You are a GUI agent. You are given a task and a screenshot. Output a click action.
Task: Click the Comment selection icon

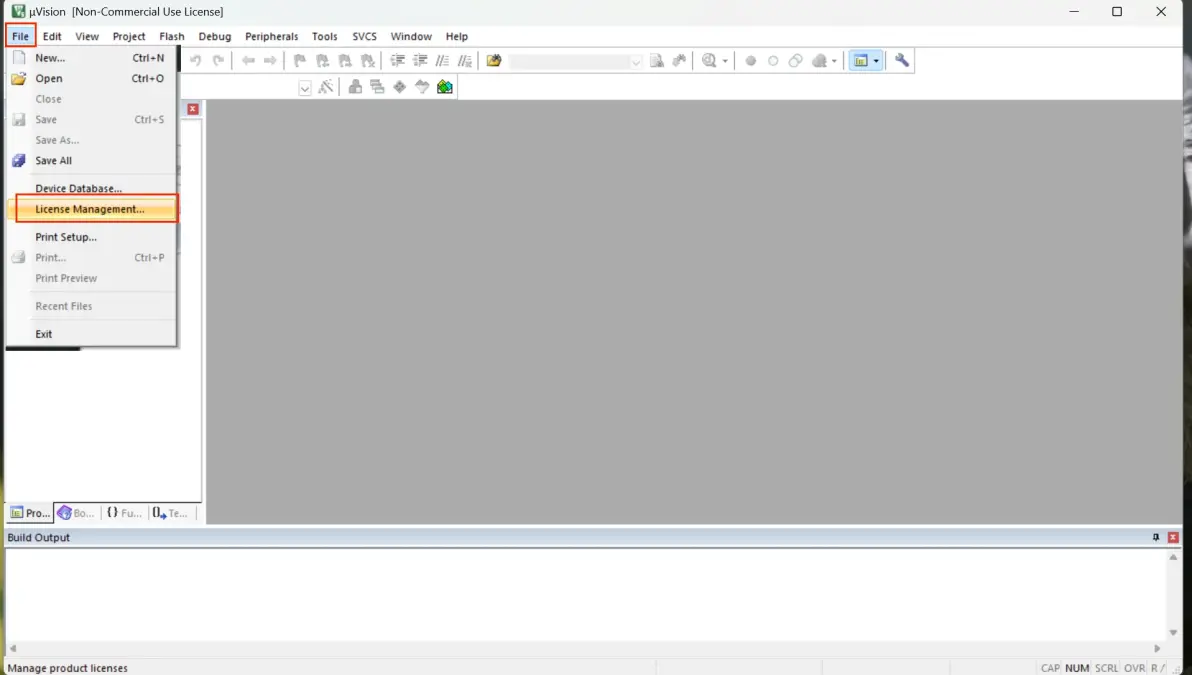[442, 61]
